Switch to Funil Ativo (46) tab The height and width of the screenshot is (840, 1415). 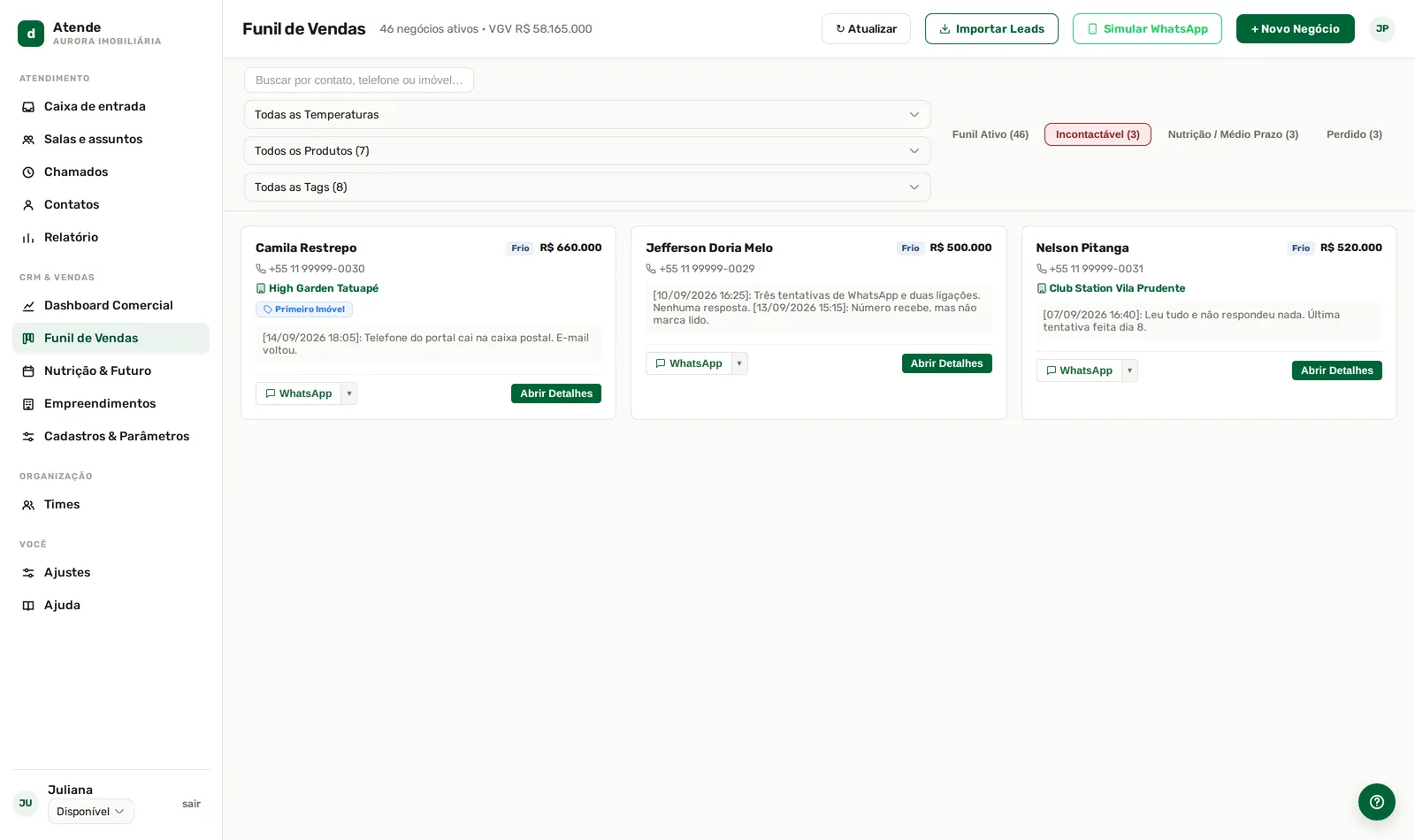tap(990, 134)
